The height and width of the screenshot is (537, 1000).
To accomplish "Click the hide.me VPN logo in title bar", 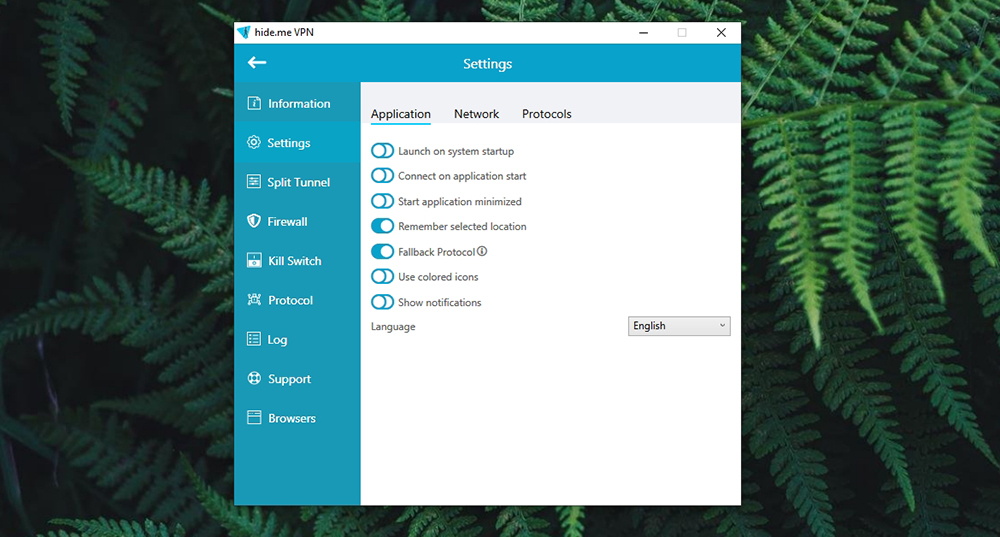I will click(x=244, y=32).
